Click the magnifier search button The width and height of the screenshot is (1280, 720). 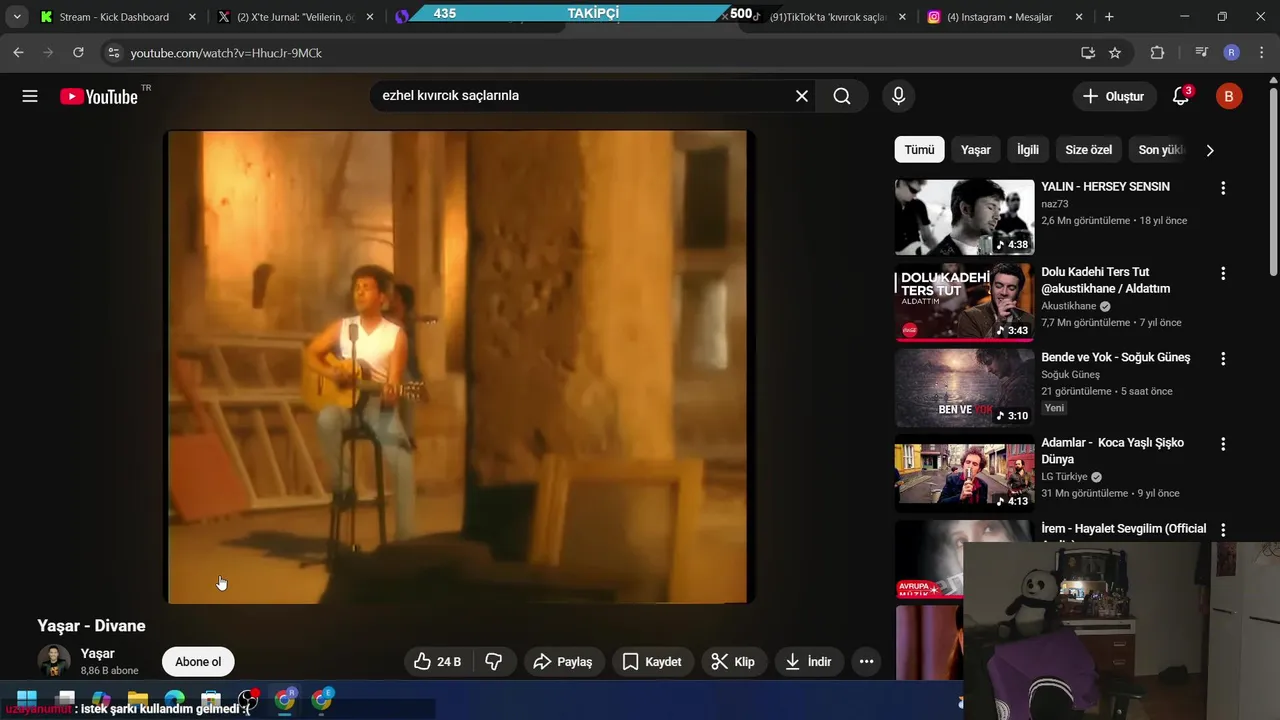pos(842,96)
